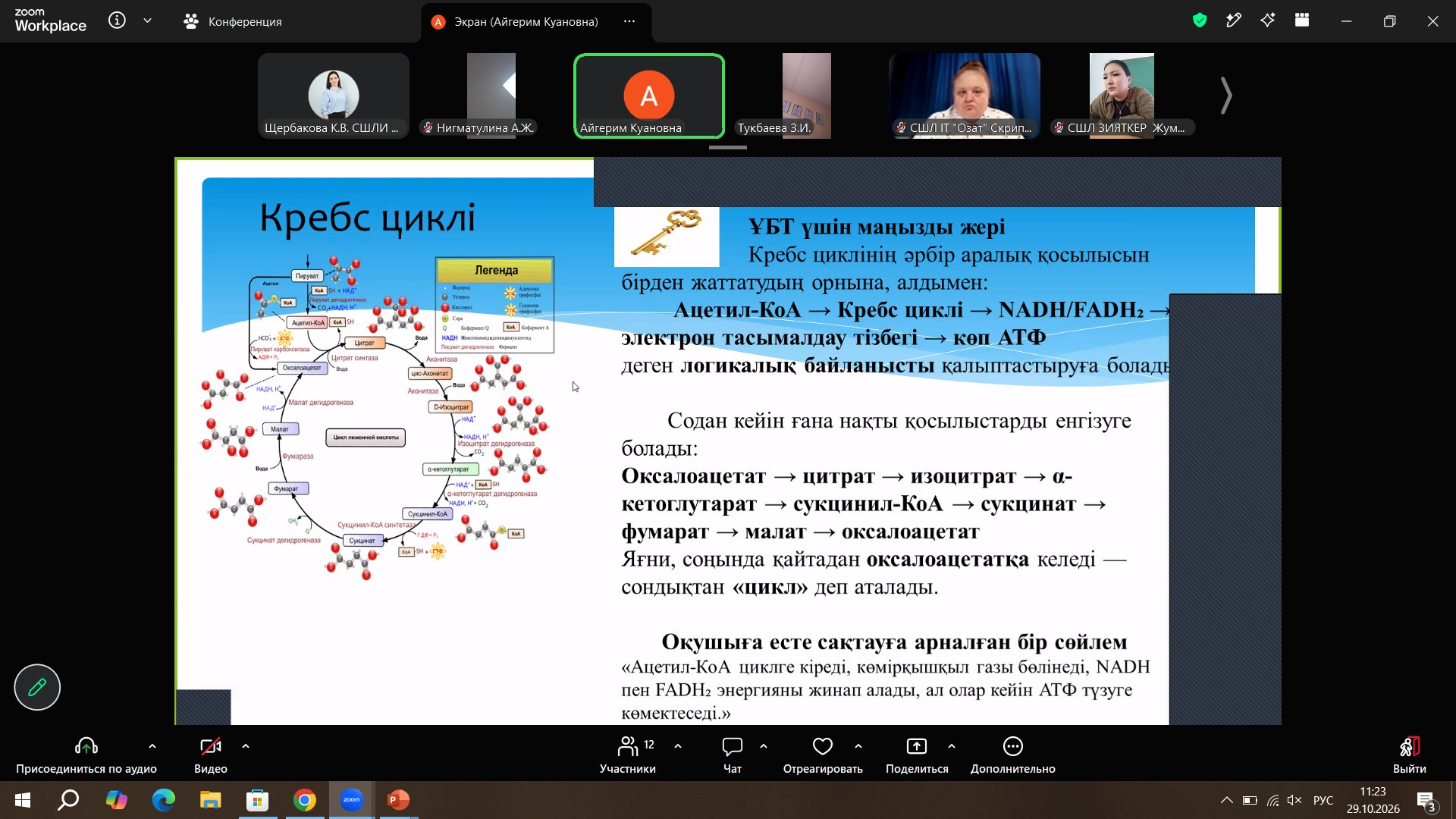This screenshot has width=1456, height=819.
Task: Join audio with headphone icon
Action: [x=86, y=755]
